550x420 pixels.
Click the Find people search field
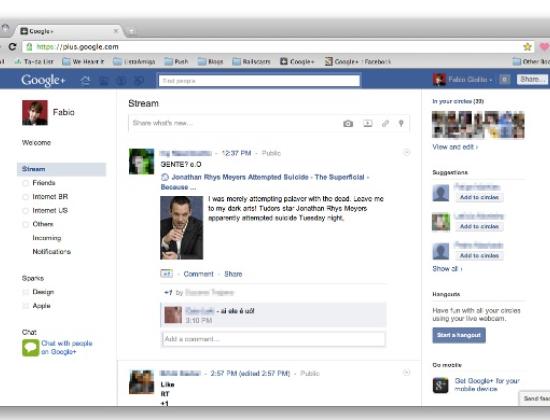point(259,81)
